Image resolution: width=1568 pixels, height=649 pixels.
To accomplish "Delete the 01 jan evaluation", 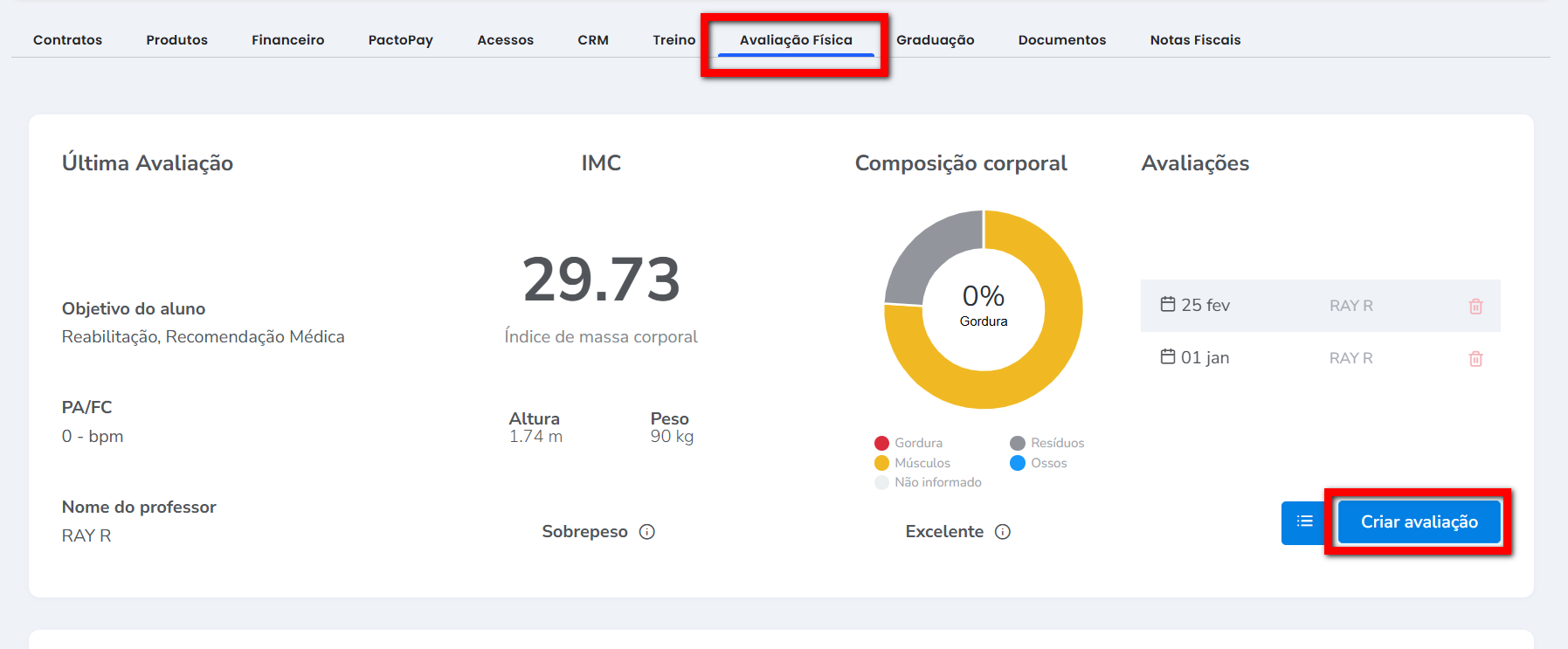I will [x=1475, y=358].
